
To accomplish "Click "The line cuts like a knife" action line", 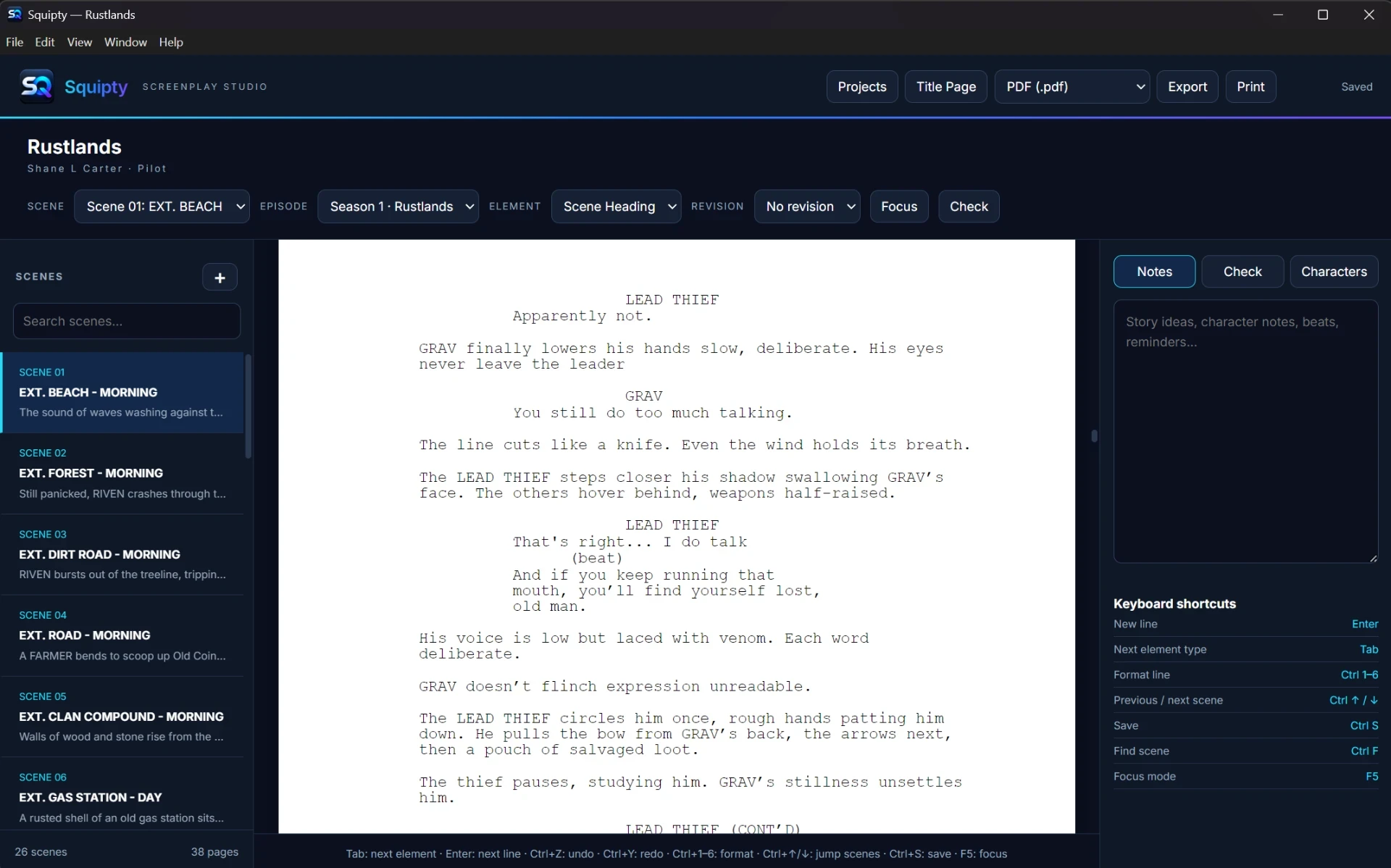I will (x=694, y=445).
